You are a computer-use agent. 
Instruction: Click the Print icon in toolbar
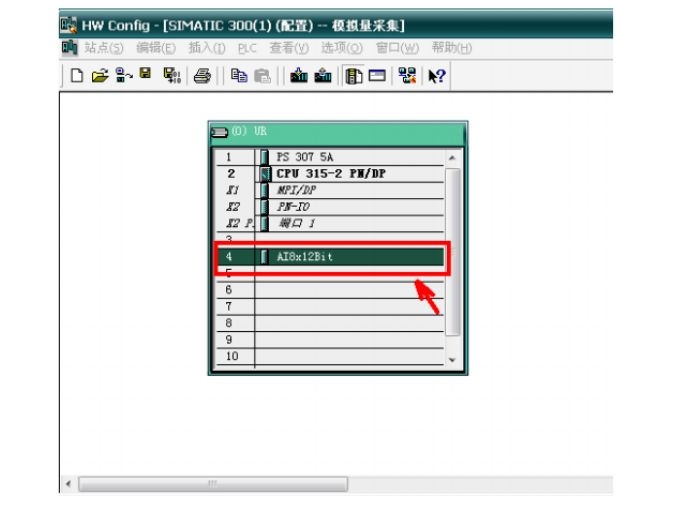pyautogui.click(x=202, y=76)
